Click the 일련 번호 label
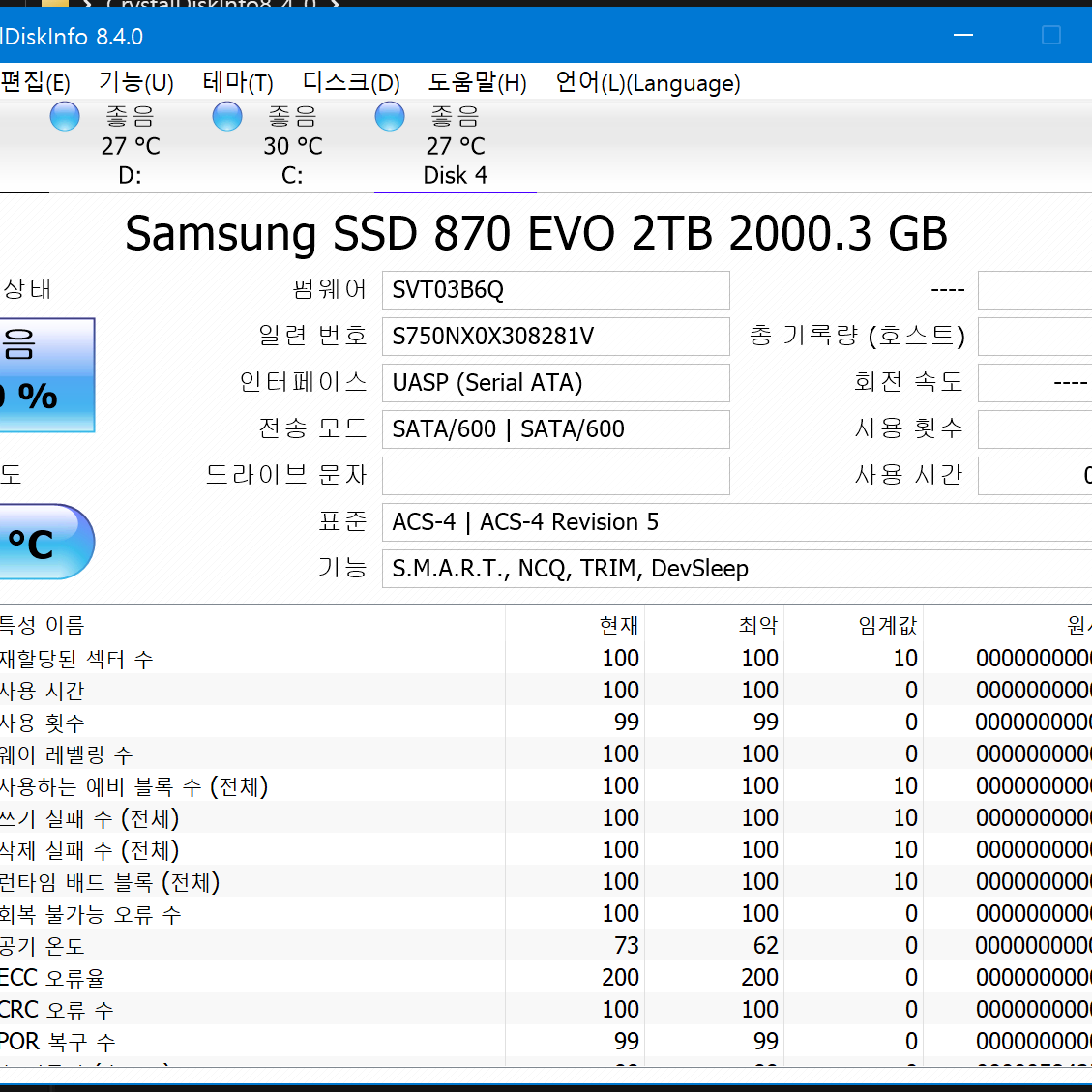This screenshot has height=1092, width=1092. 312,336
